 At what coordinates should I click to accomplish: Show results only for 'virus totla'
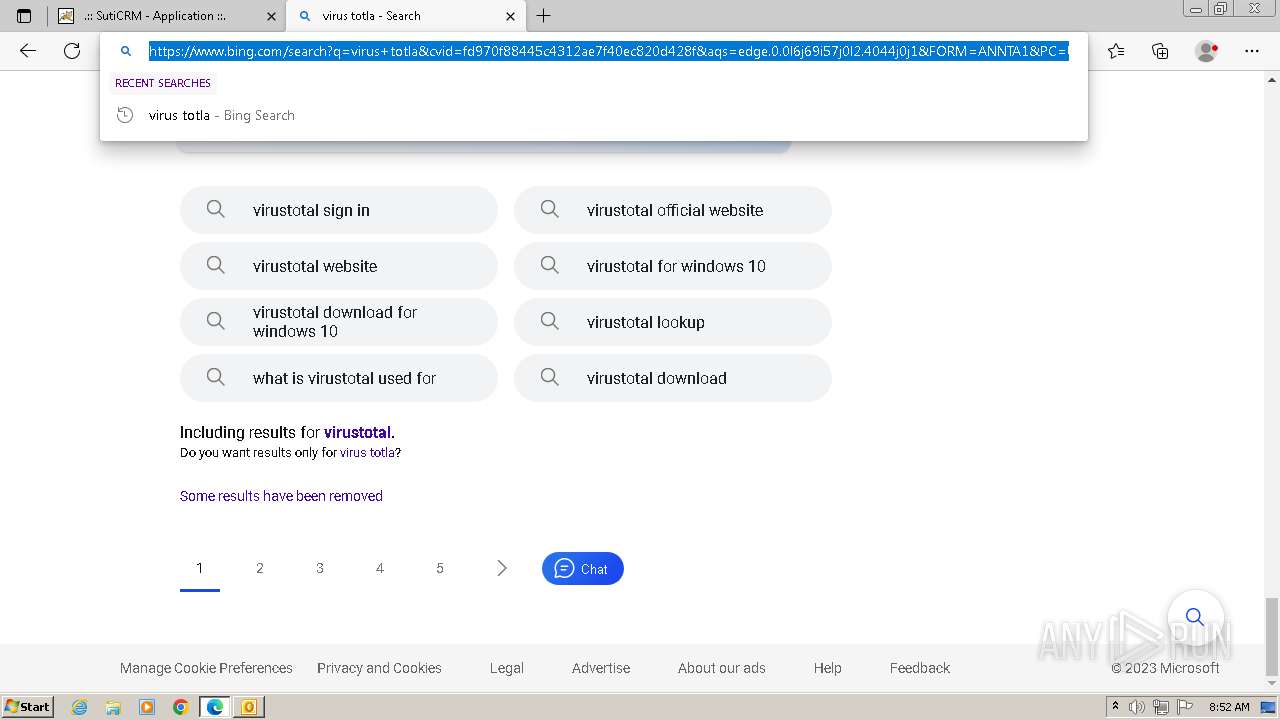pos(367,453)
